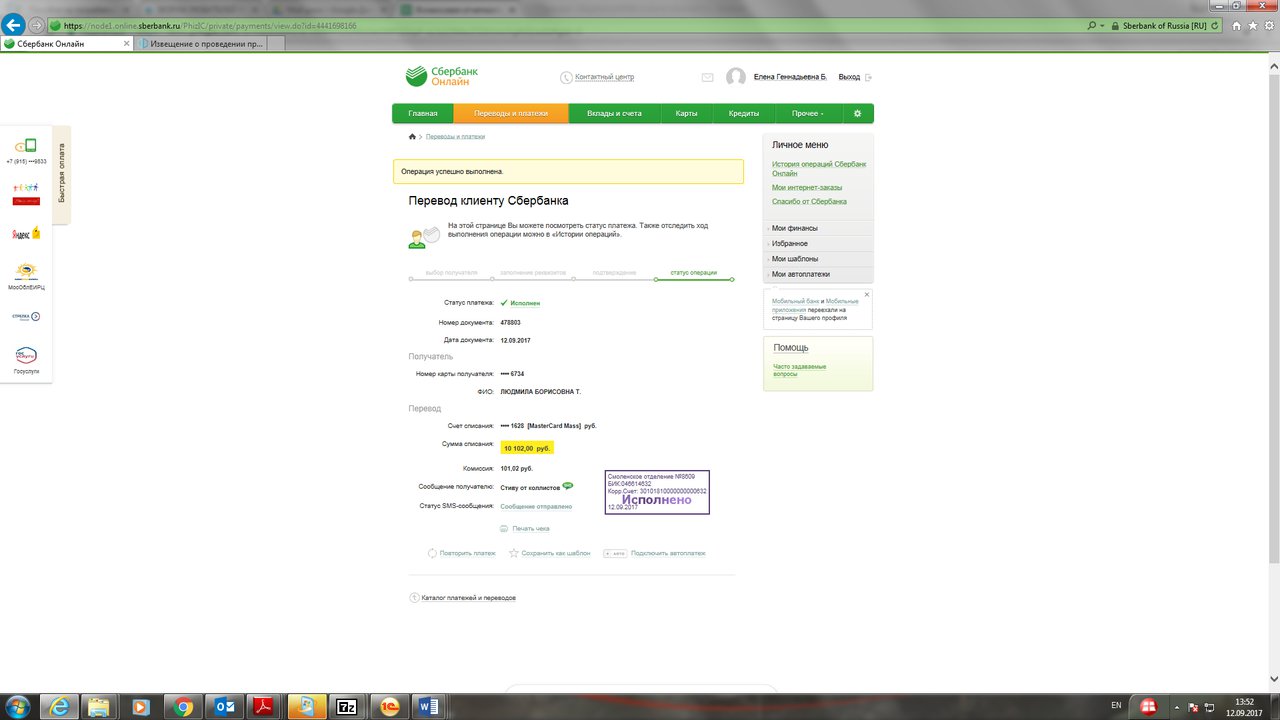Image resolution: width=1280 pixels, height=720 pixels.
Task: Open the Вклады и счета menu tab
Action: pyautogui.click(x=614, y=113)
